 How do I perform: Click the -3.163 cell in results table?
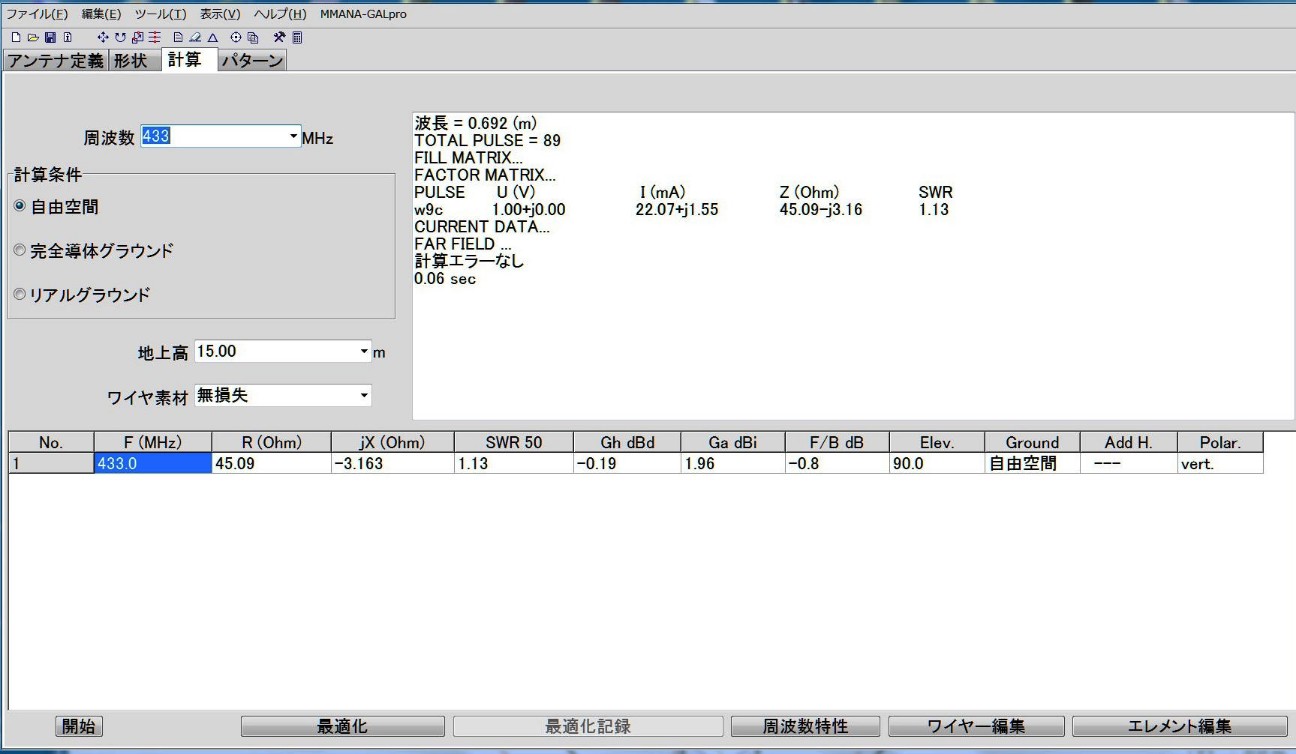coord(392,463)
